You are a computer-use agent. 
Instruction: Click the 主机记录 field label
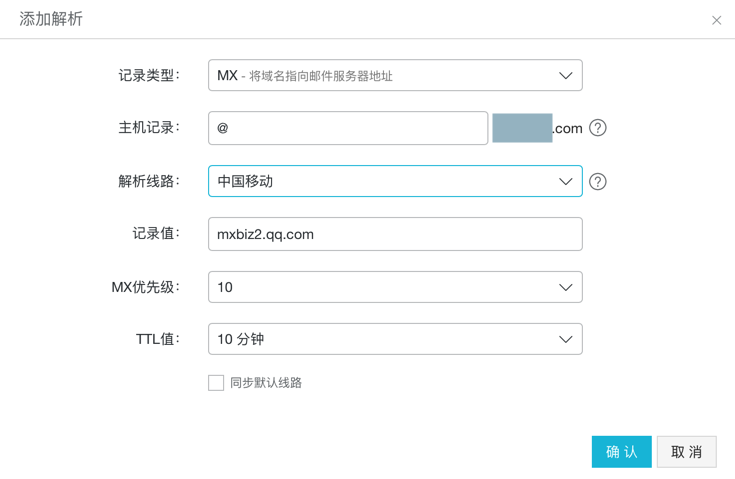[148, 128]
